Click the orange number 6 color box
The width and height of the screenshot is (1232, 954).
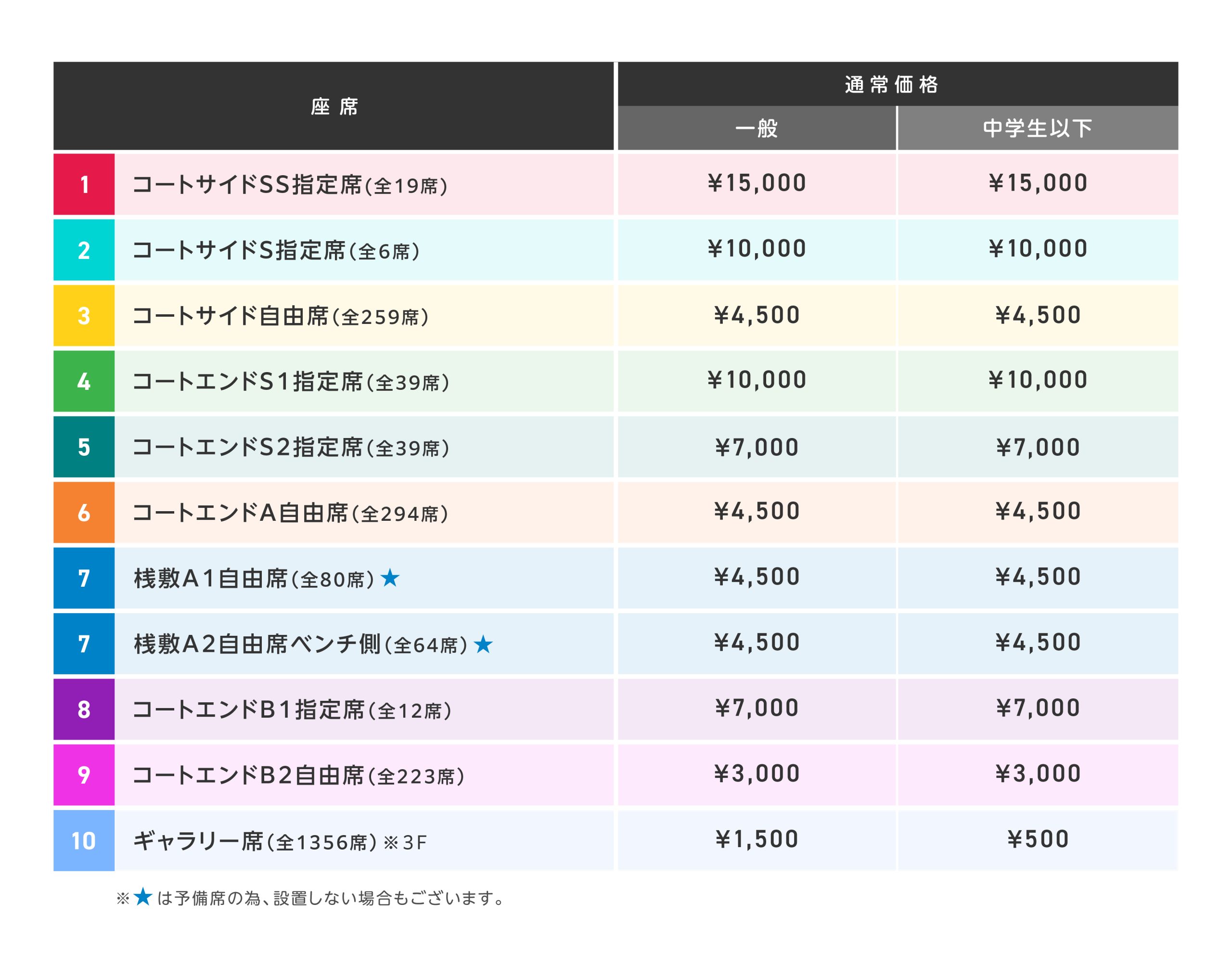(84, 512)
